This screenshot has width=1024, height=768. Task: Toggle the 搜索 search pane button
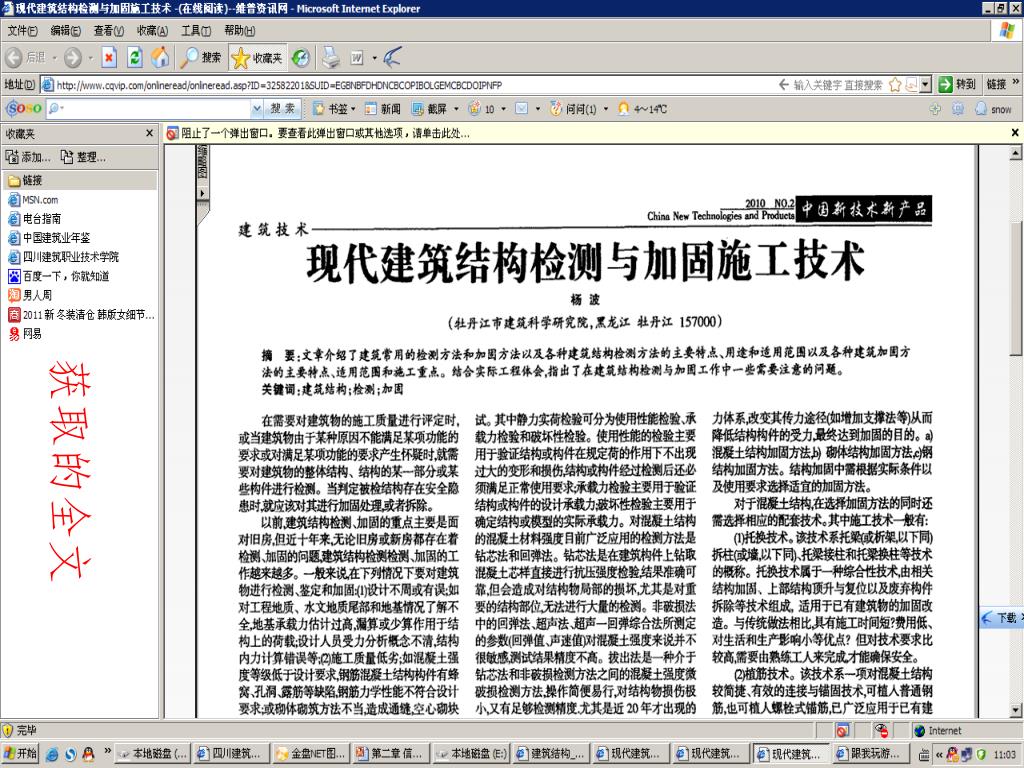coord(201,58)
